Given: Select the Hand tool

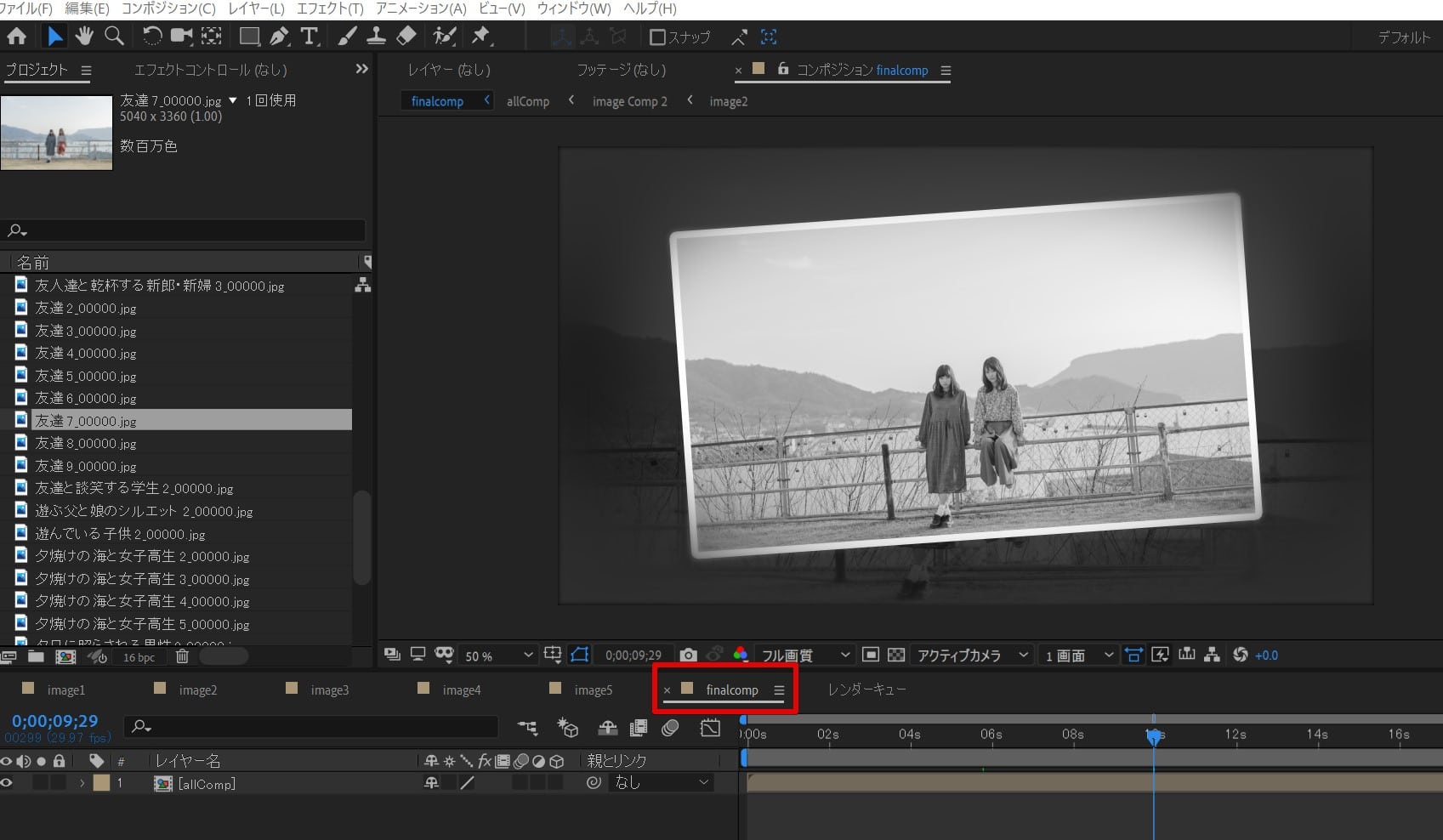Looking at the screenshot, I should (x=83, y=37).
